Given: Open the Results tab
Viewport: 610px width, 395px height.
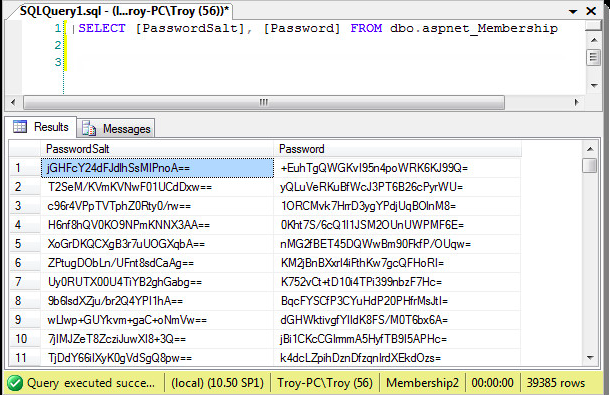Looking at the screenshot, I should (x=41, y=127).
